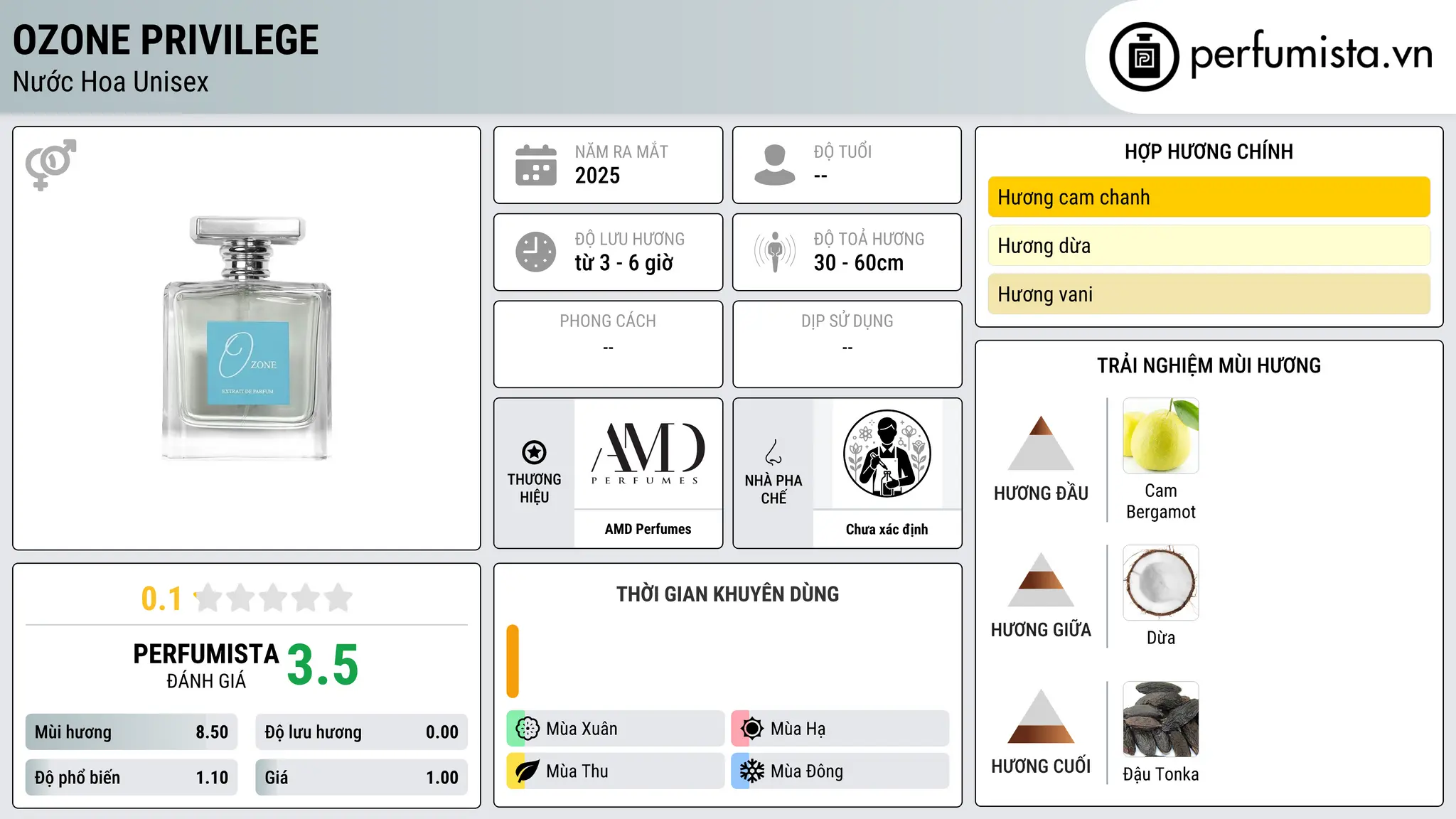
Task: Click the perfumer silhouette icon
Action: click(887, 454)
